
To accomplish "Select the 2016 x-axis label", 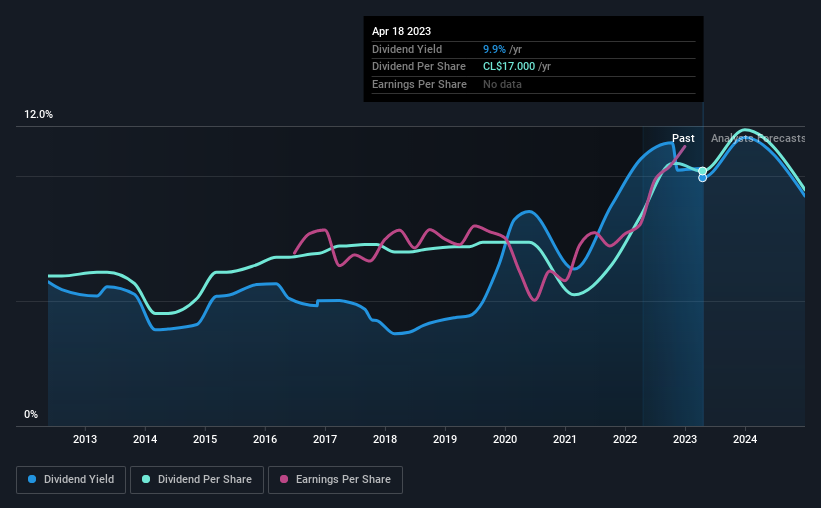I will tap(265, 439).
